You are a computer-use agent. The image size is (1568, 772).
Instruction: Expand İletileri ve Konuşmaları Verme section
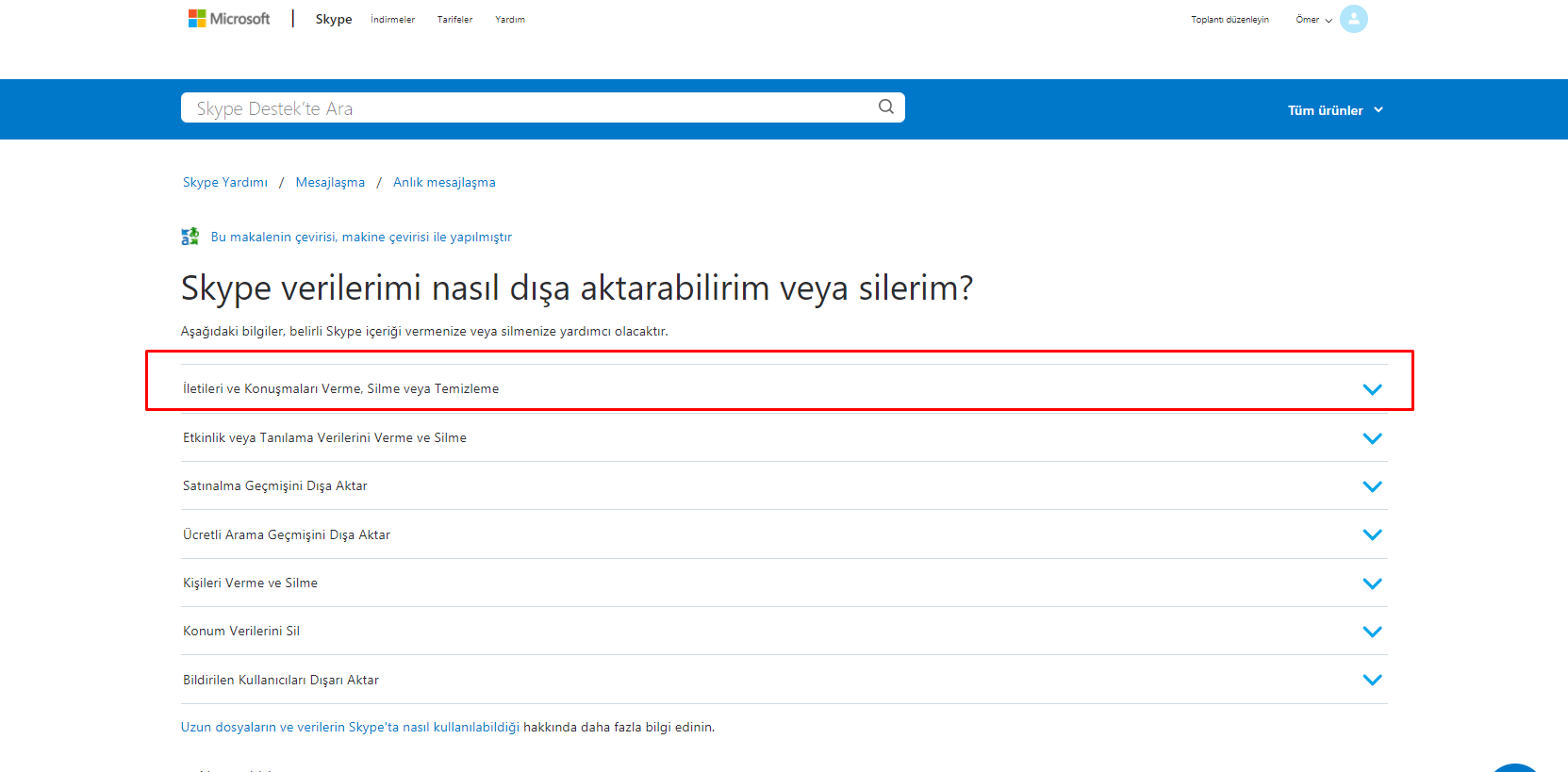pos(1372,389)
